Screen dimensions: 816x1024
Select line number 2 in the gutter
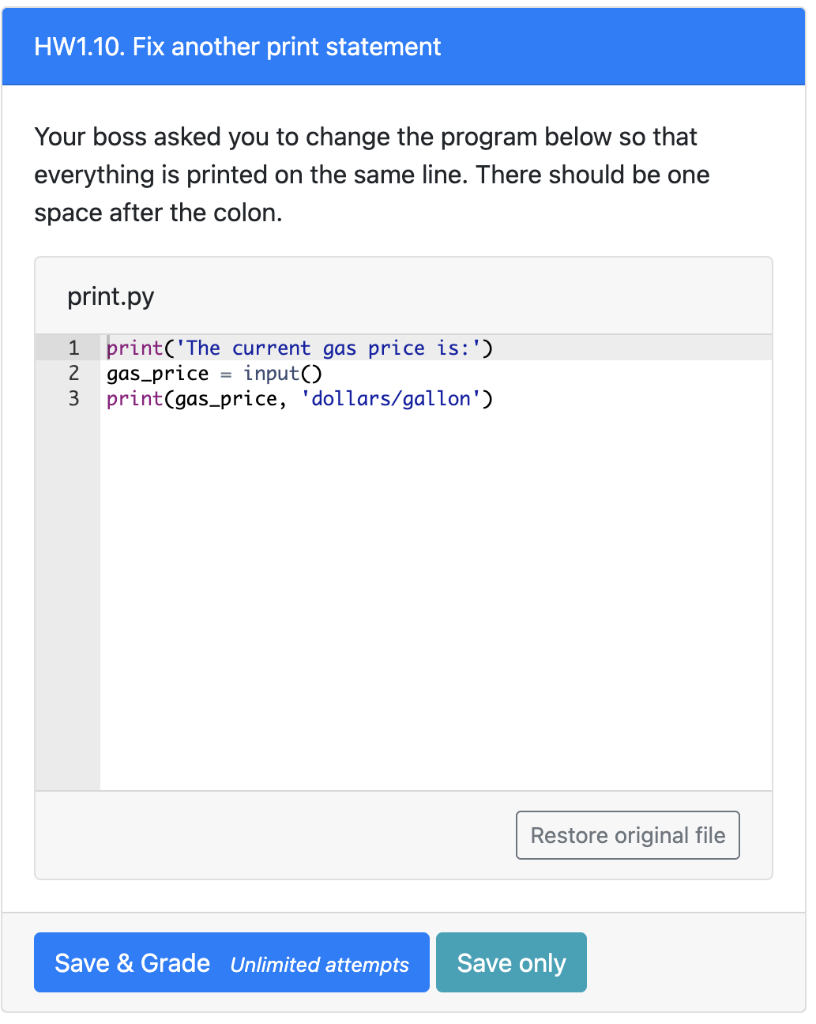[73, 373]
